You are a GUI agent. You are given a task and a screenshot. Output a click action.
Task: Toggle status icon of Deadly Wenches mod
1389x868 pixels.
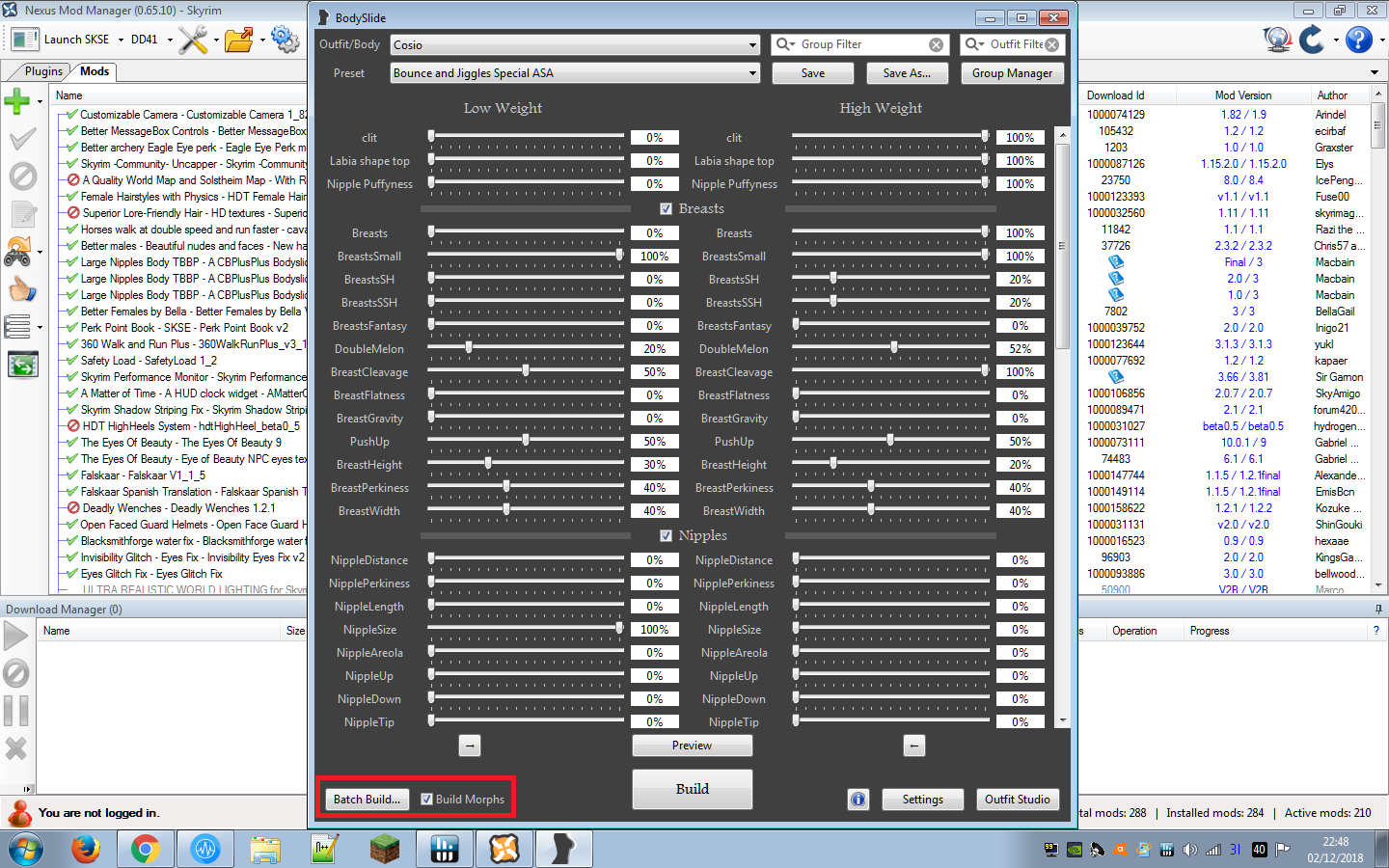tap(73, 508)
